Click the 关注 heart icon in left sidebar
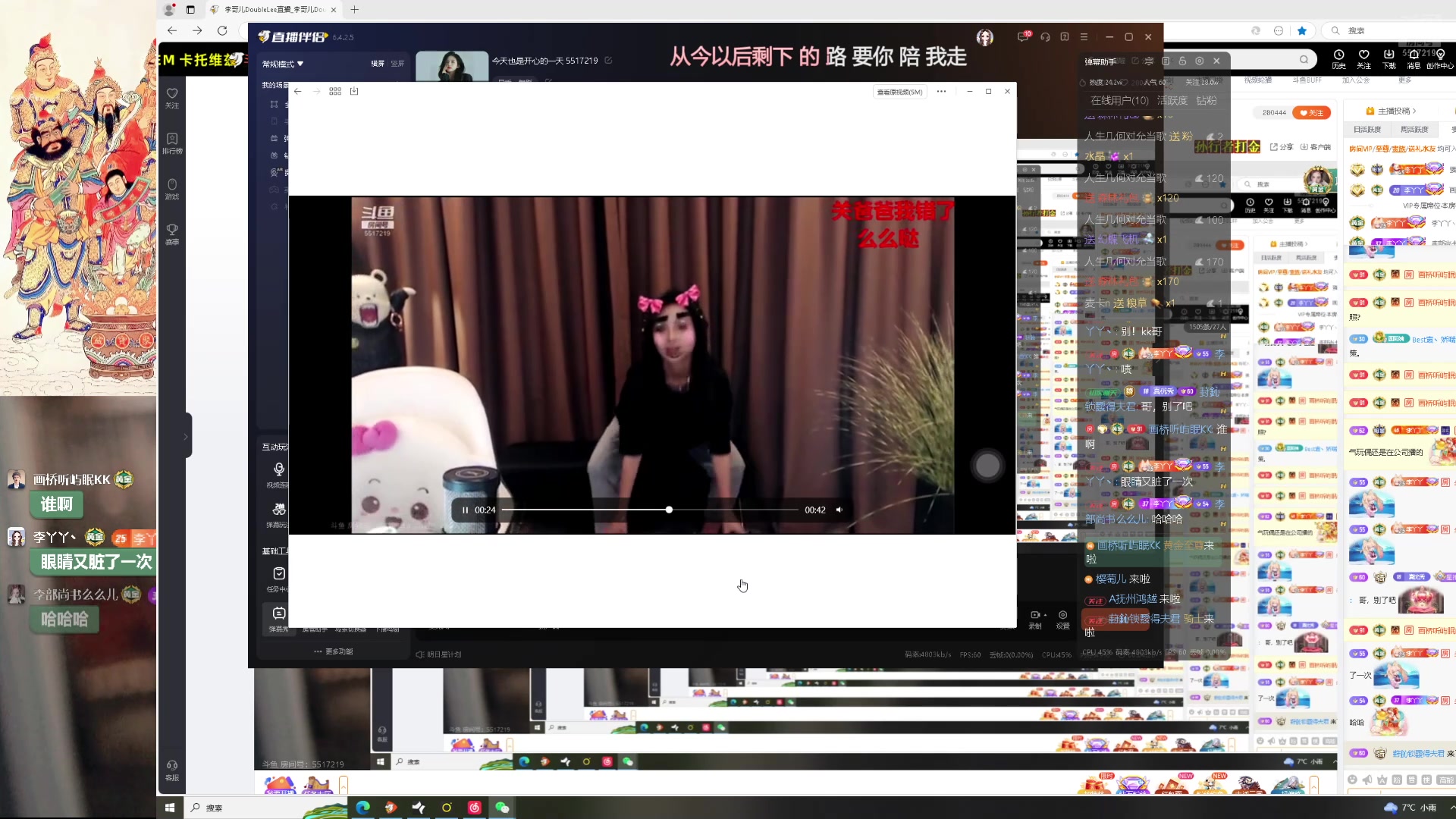The height and width of the screenshot is (819, 1456). pyautogui.click(x=172, y=98)
